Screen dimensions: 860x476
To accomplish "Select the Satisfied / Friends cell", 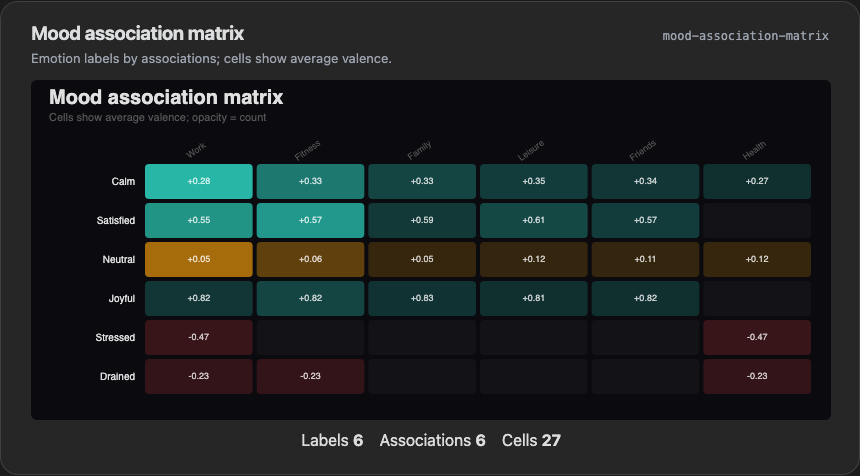I will click(x=645, y=220).
